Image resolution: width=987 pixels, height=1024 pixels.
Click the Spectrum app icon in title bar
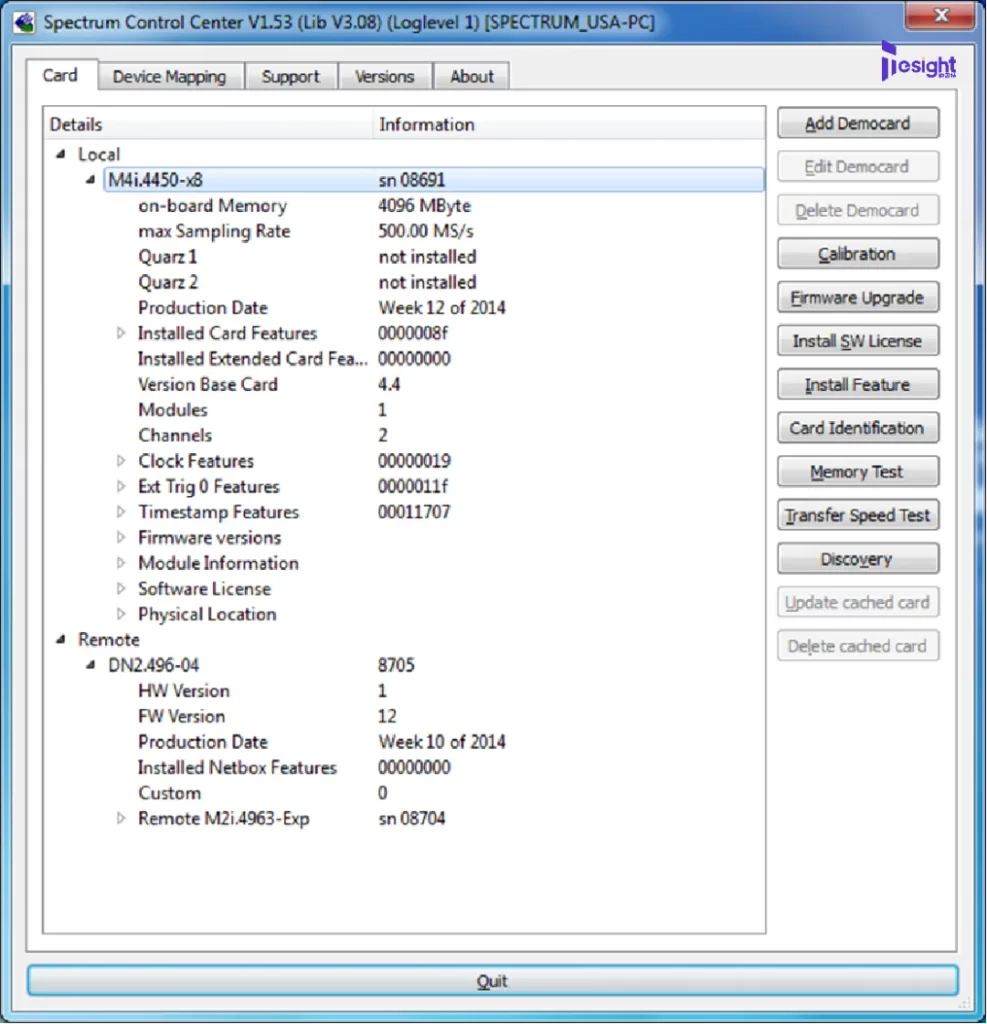click(24, 22)
